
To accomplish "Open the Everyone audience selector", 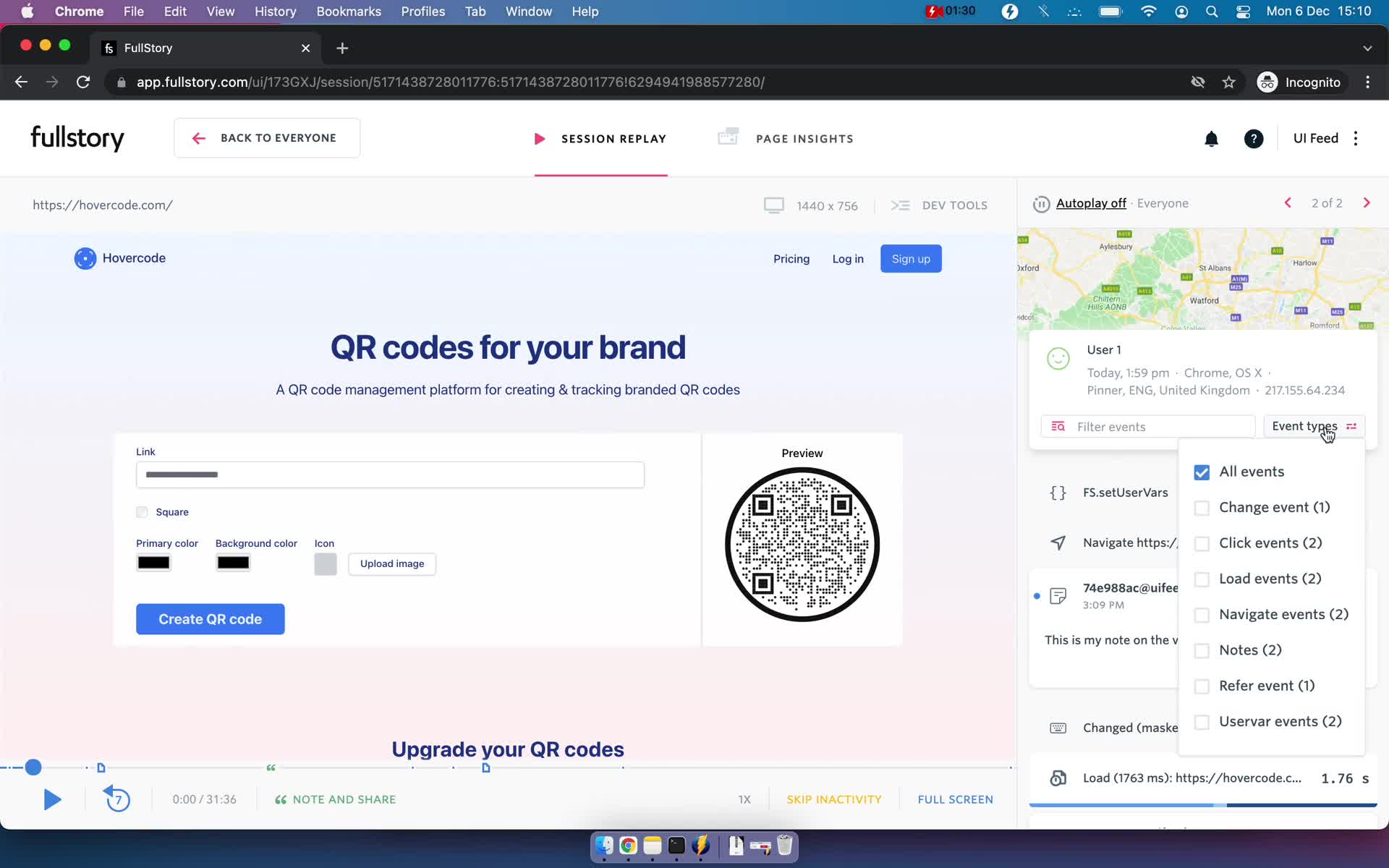I will coord(1163,203).
